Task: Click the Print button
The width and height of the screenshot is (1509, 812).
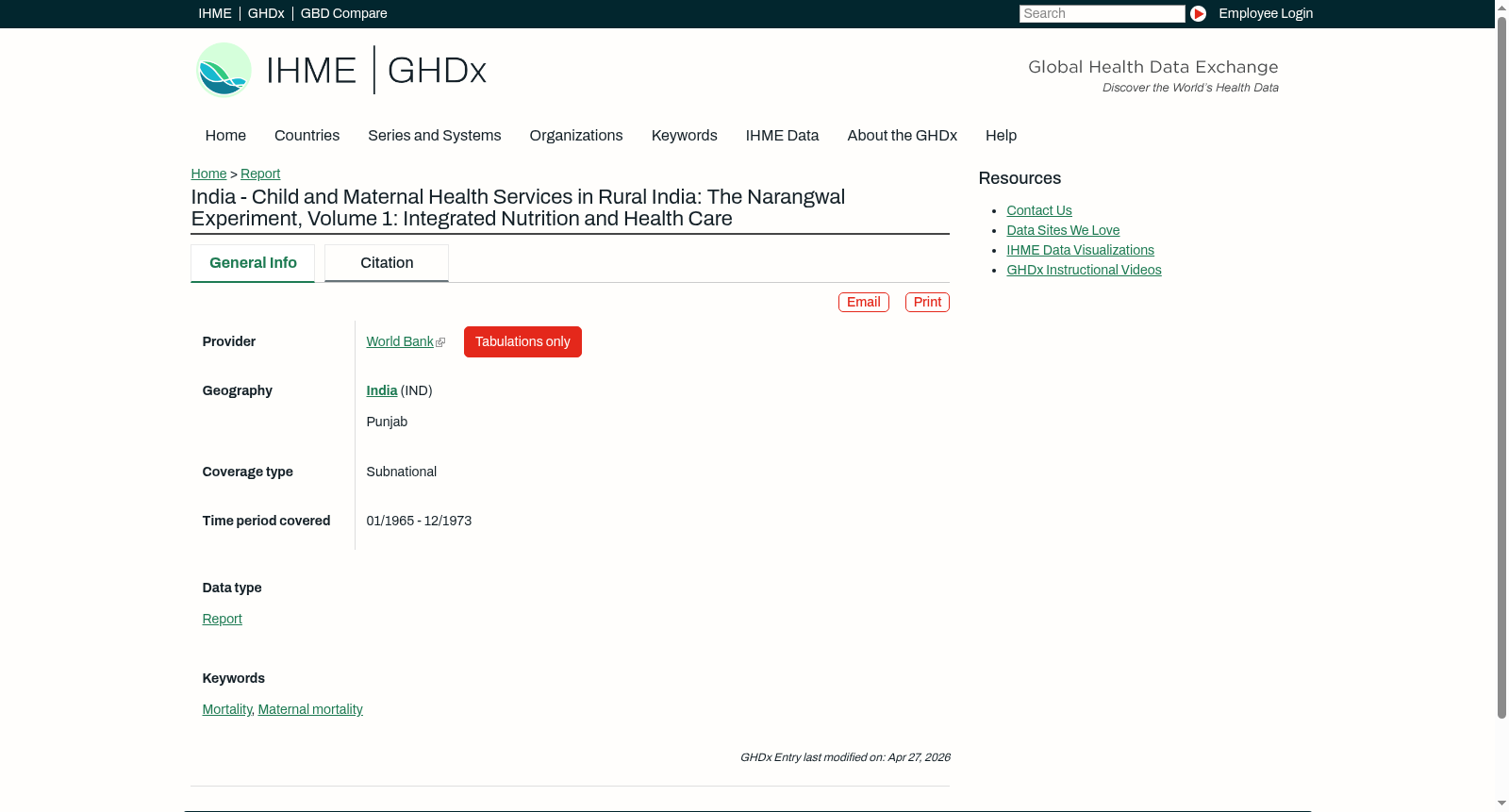Action: point(927,302)
